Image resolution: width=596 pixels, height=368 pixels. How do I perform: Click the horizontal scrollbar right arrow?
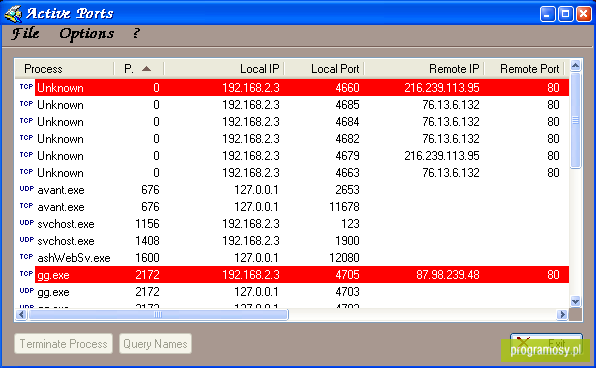(x=562, y=314)
